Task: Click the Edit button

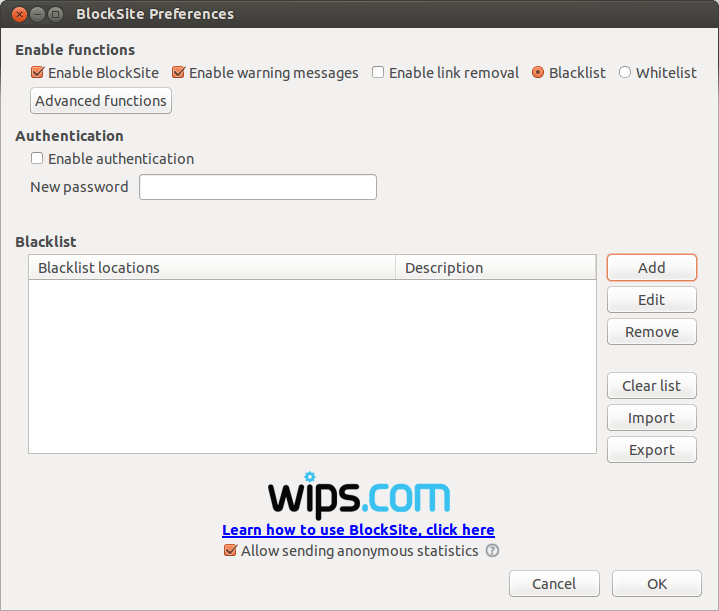Action: tap(652, 300)
